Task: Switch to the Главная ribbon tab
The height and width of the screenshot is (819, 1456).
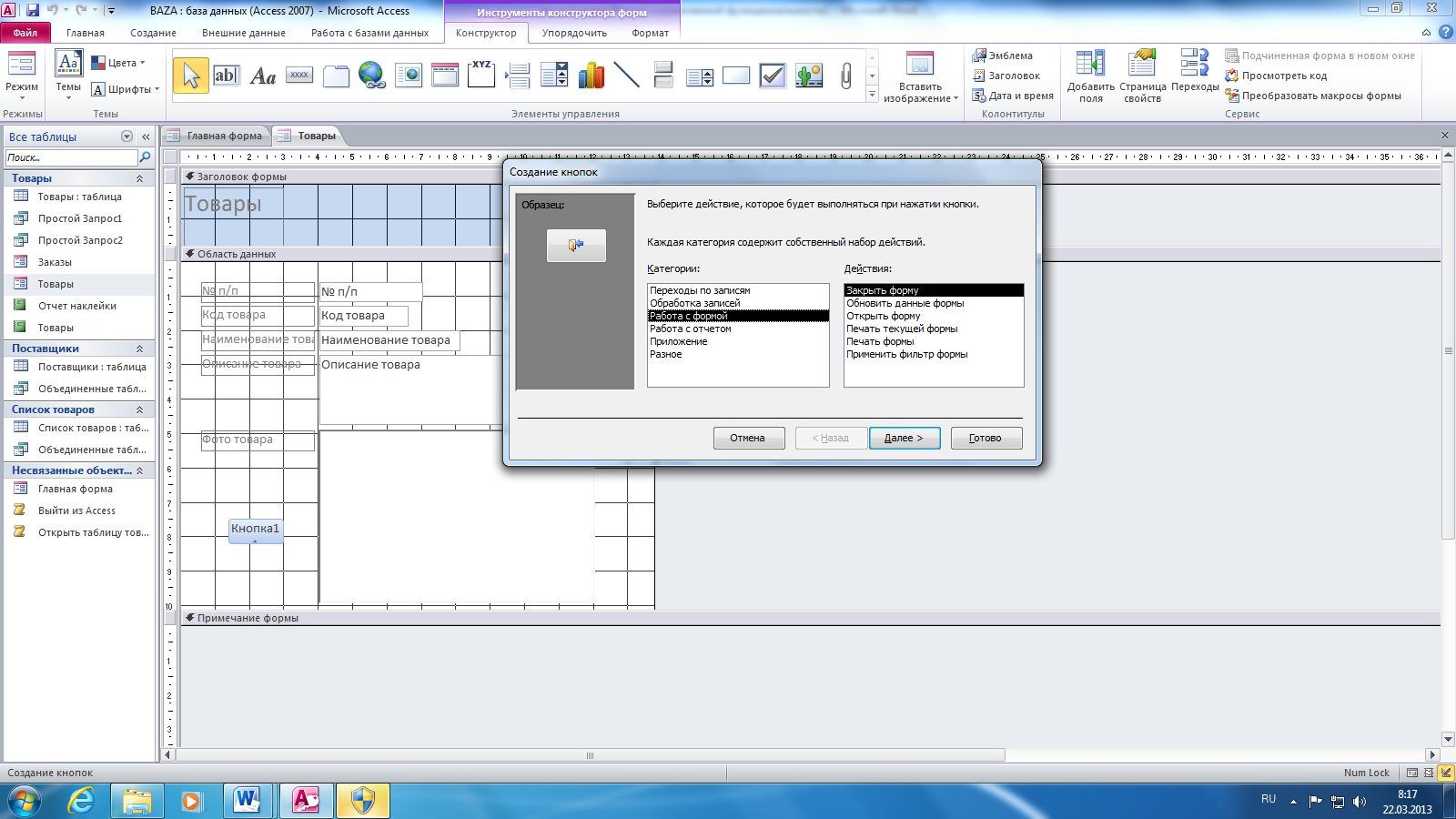Action: point(86,33)
